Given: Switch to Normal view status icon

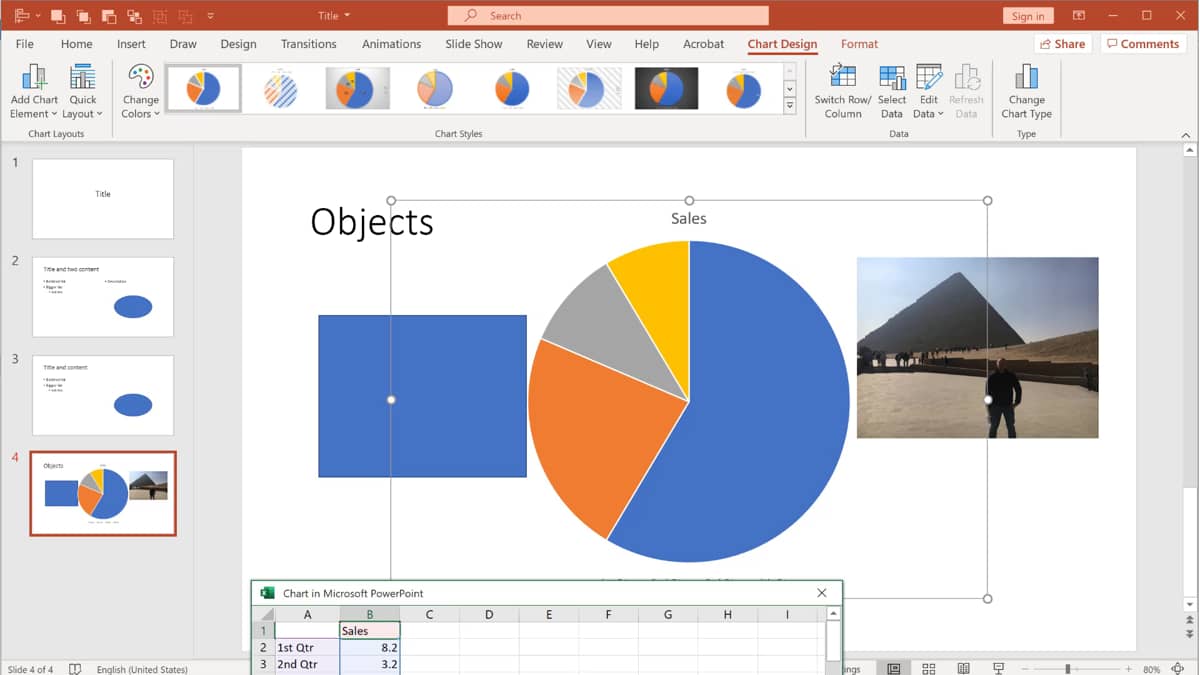Looking at the screenshot, I should pos(893,668).
